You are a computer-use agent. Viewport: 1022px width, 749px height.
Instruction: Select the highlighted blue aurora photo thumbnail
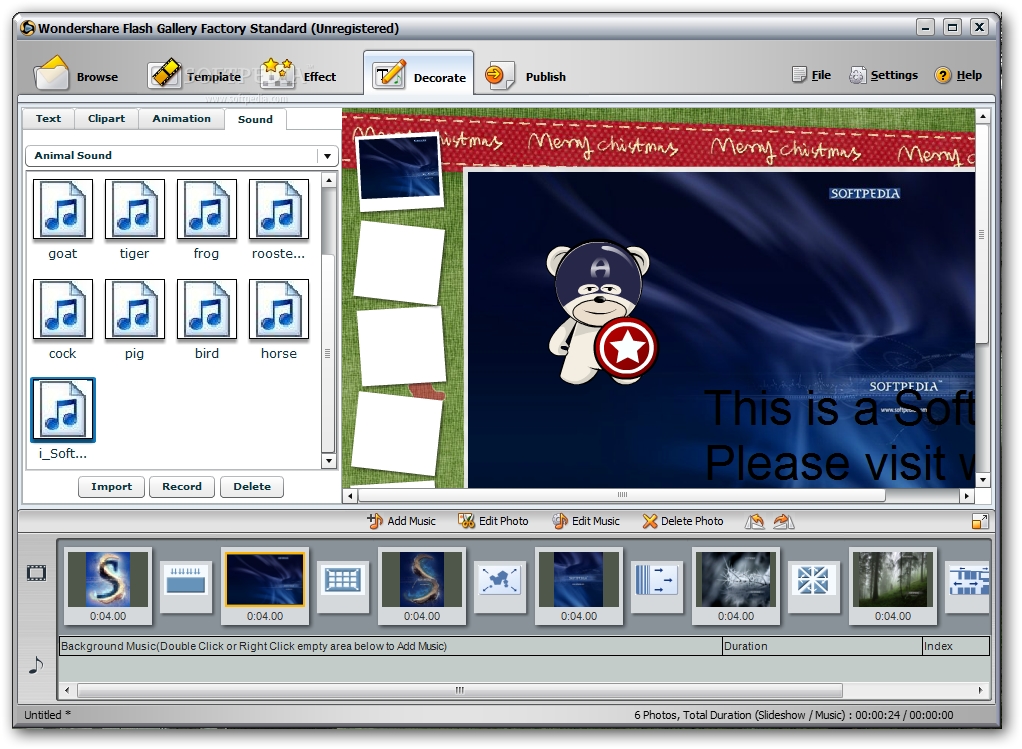(x=265, y=585)
